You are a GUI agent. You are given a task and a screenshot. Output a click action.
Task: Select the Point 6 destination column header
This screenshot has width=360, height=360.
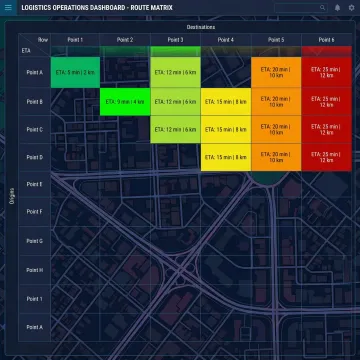coord(326,40)
